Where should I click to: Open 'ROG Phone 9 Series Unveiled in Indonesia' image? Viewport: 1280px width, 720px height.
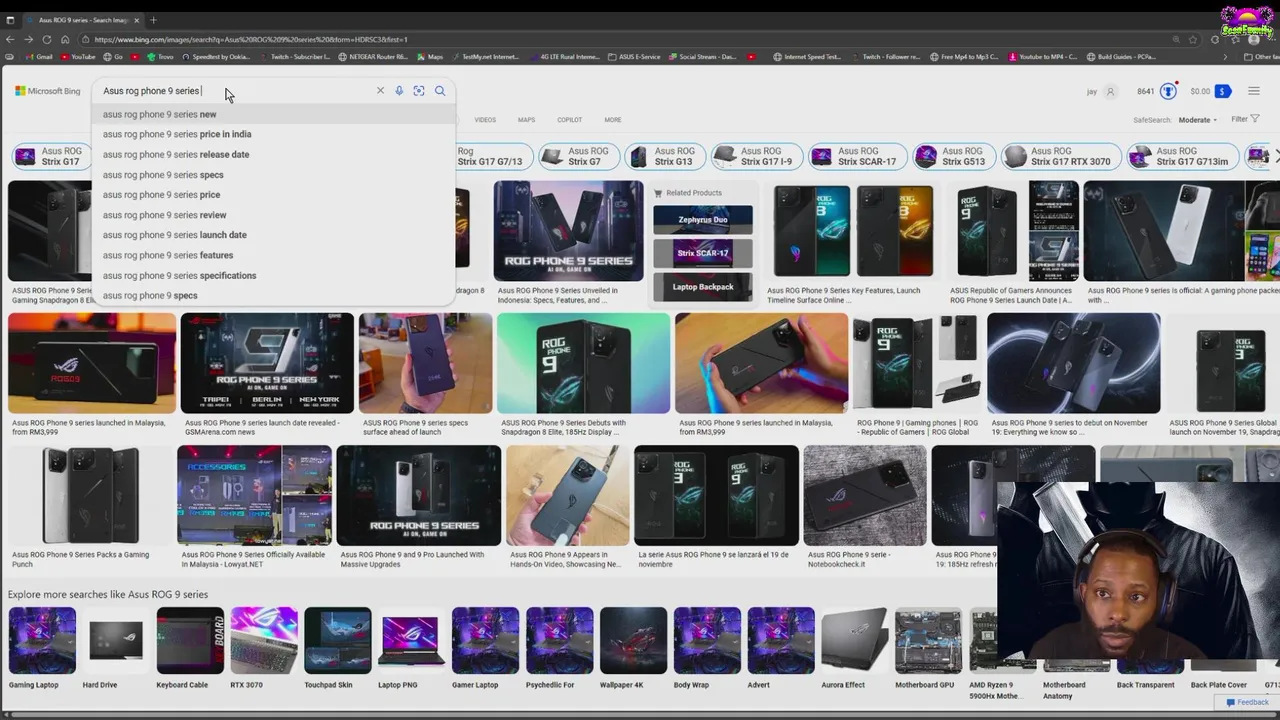pos(568,231)
